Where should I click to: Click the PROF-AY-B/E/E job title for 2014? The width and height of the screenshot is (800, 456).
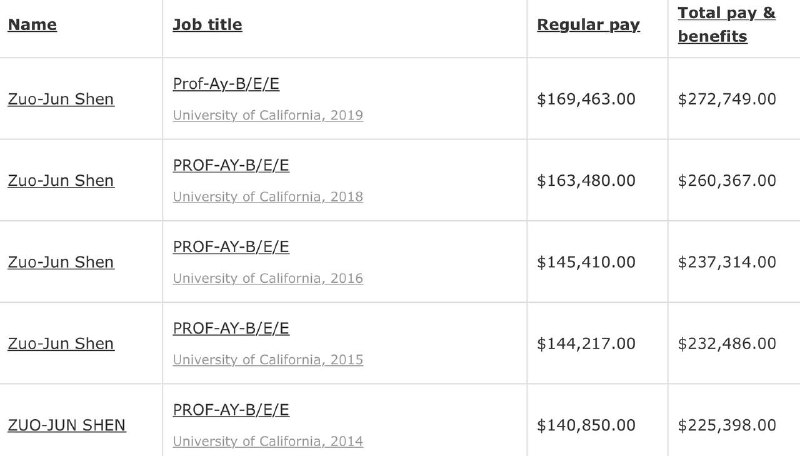point(231,410)
